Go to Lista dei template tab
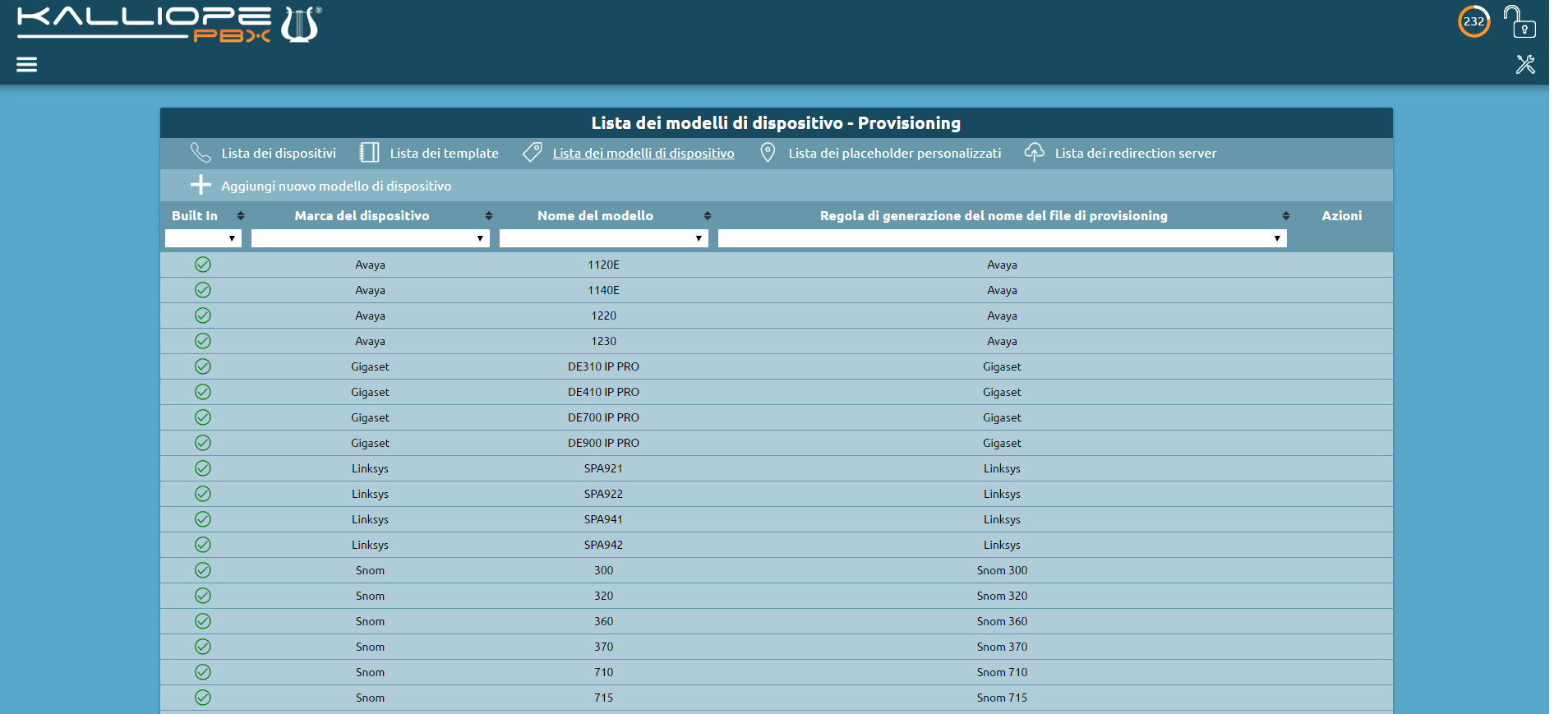Viewport: 1568px width, 714px height. pos(444,153)
